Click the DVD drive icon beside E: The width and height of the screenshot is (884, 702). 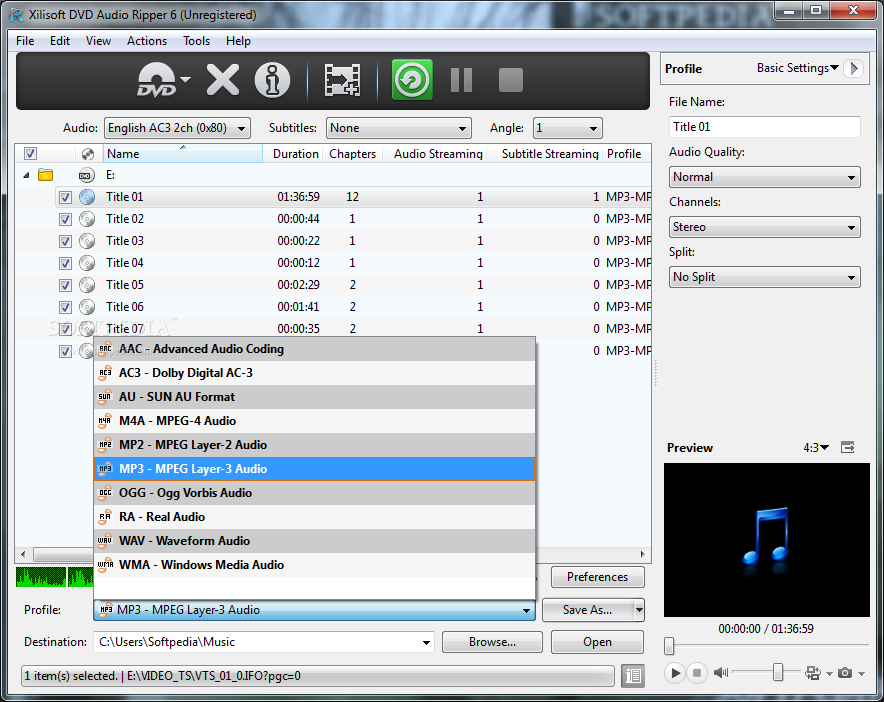coord(86,175)
